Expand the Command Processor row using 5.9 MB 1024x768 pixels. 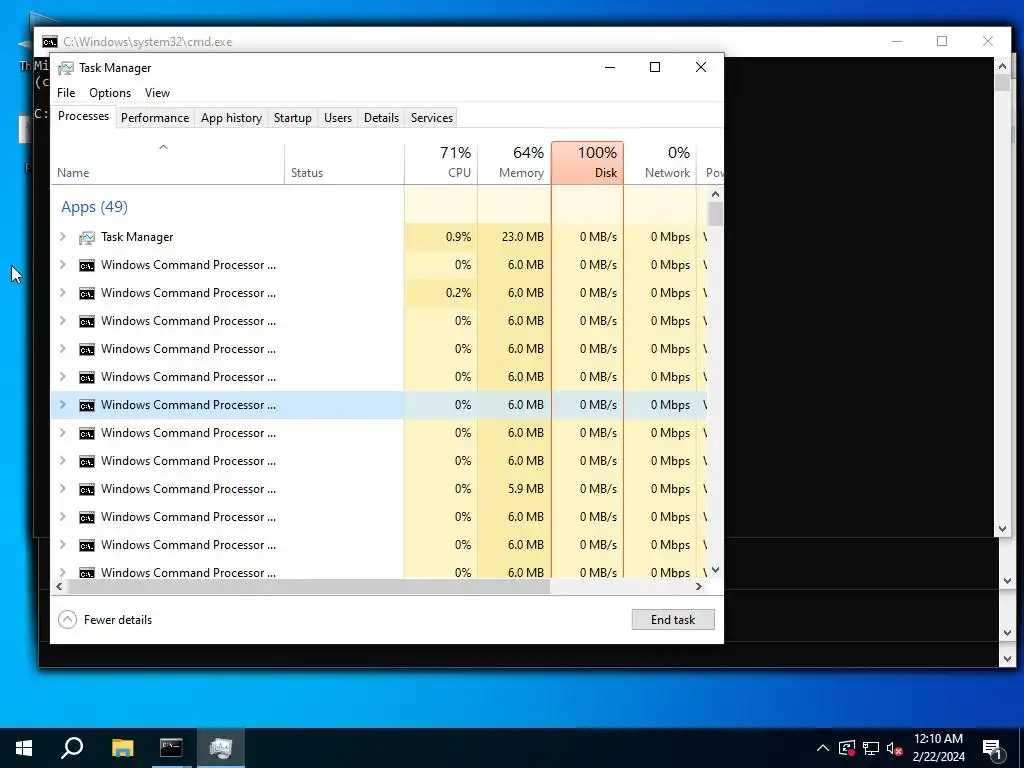(63, 488)
